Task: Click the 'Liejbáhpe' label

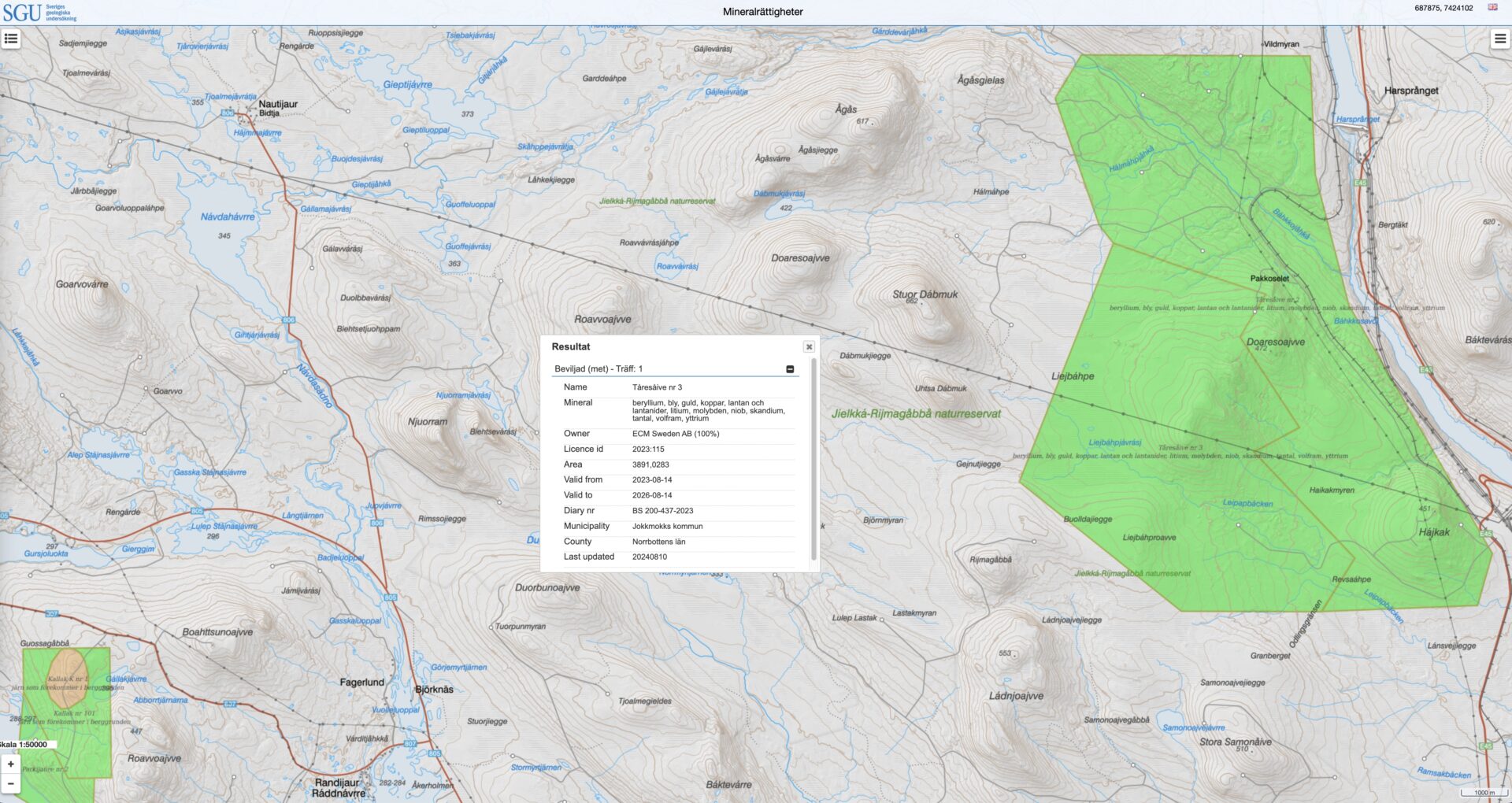Action: click(1073, 376)
